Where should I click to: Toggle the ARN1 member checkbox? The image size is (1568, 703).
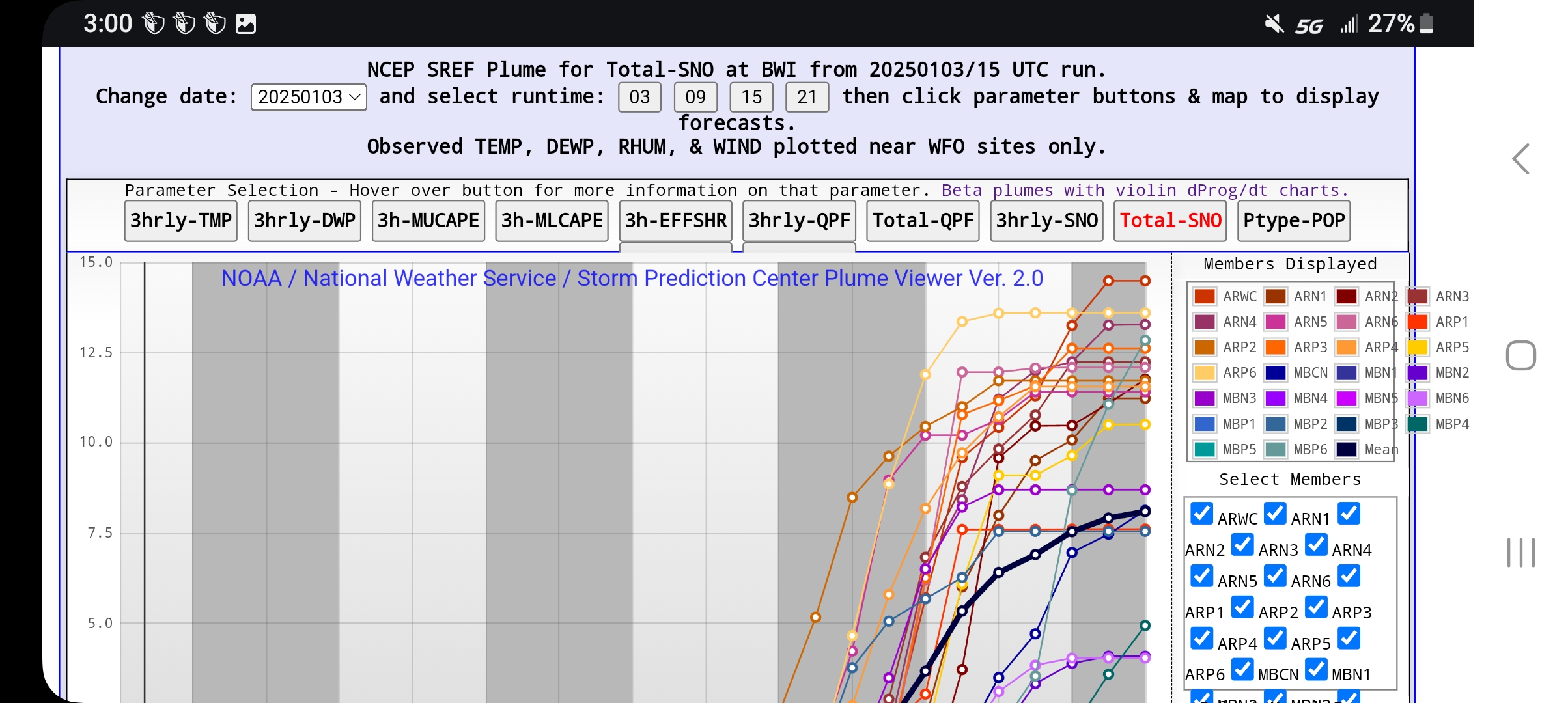pyautogui.click(x=1276, y=514)
